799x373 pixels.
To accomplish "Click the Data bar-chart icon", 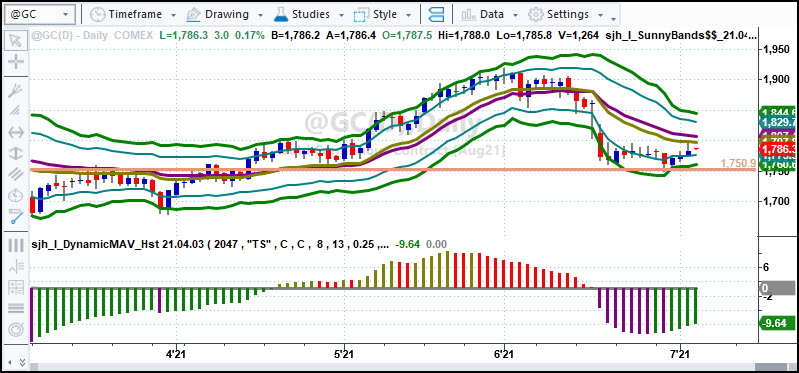I will (468, 14).
